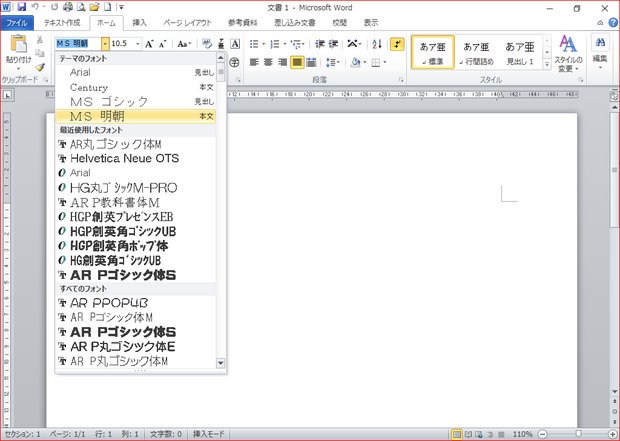Viewport: 620px width, 441px height.
Task: Collapse the font name dropdown arrow
Action: click(x=105, y=44)
